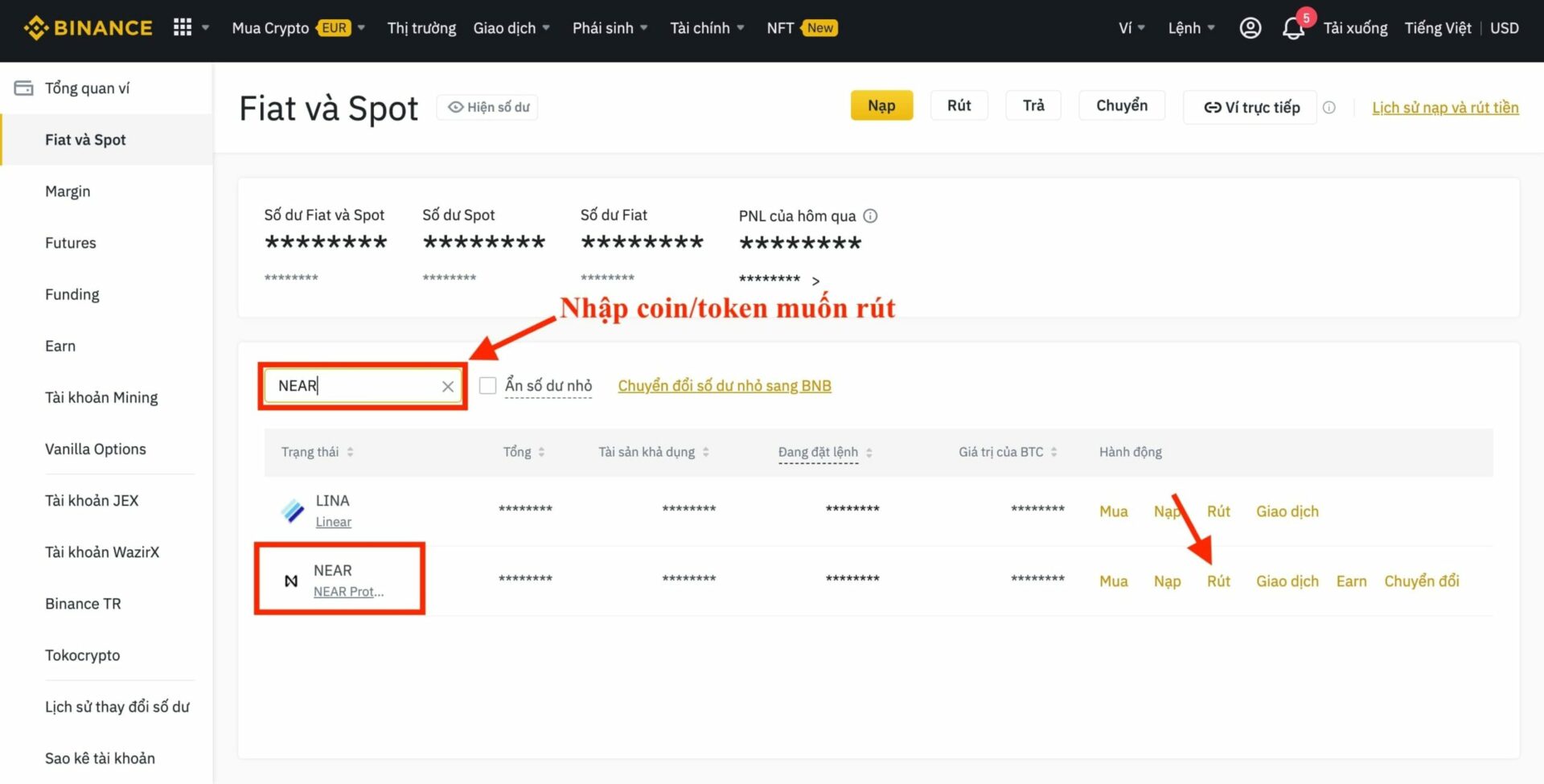
Task: Click the Rút button in the header
Action: pyautogui.click(x=959, y=105)
